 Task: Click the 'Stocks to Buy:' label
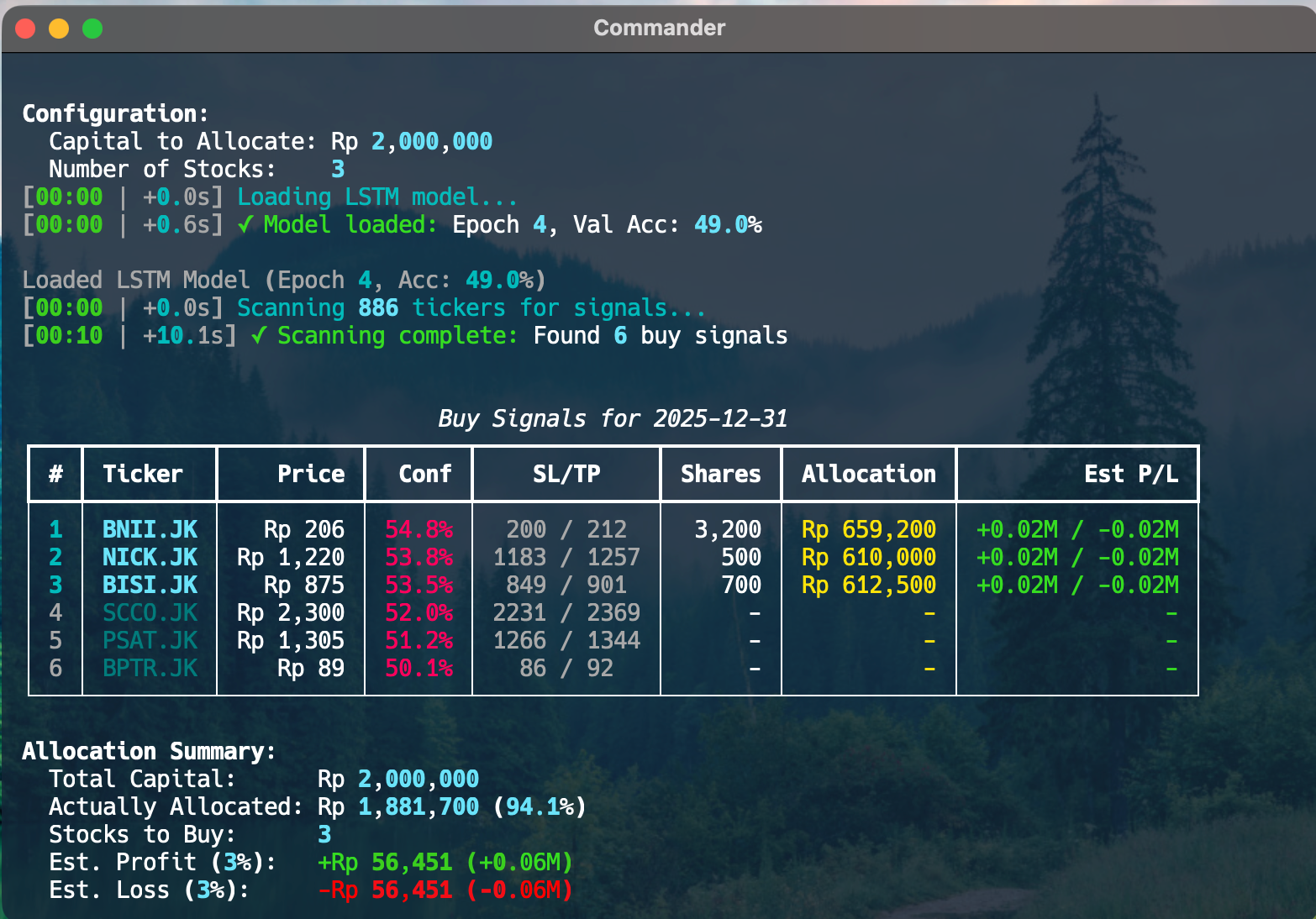(142, 834)
